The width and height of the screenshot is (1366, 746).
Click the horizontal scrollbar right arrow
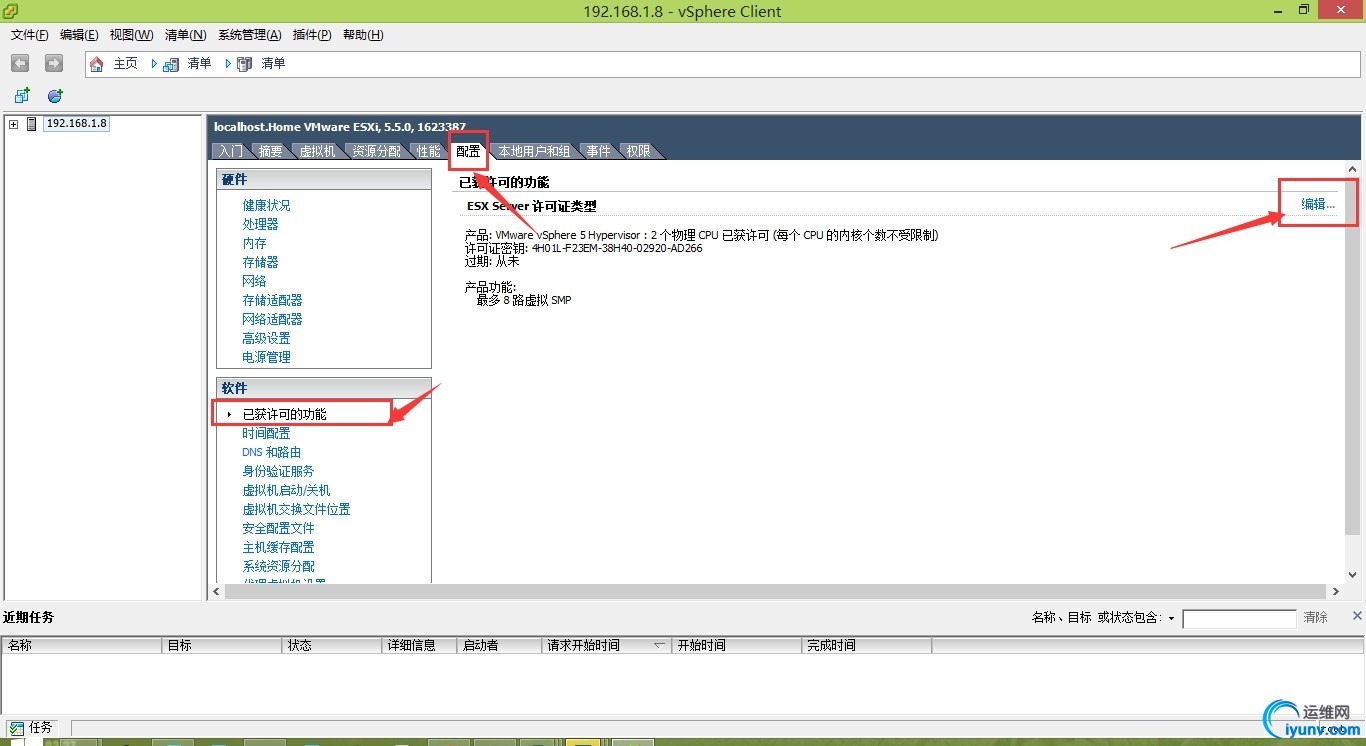click(1335, 592)
